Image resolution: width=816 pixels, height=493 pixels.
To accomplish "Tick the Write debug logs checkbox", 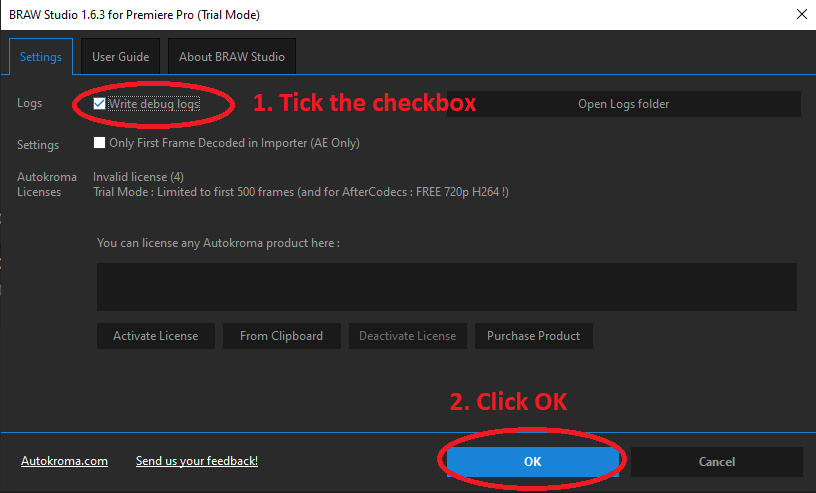I will pos(99,104).
